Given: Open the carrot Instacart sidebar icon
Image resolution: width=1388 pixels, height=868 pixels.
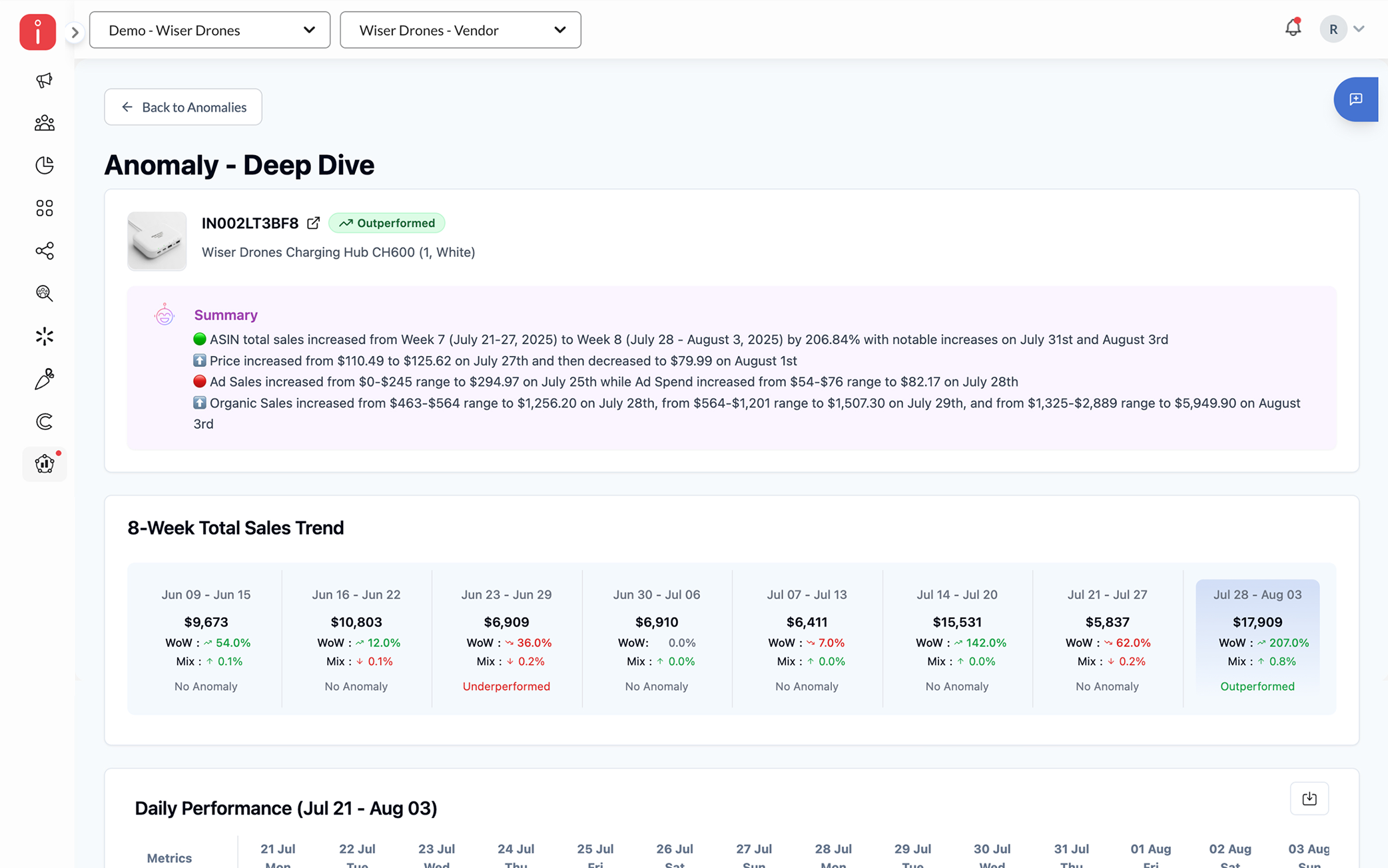Looking at the screenshot, I should [44, 379].
